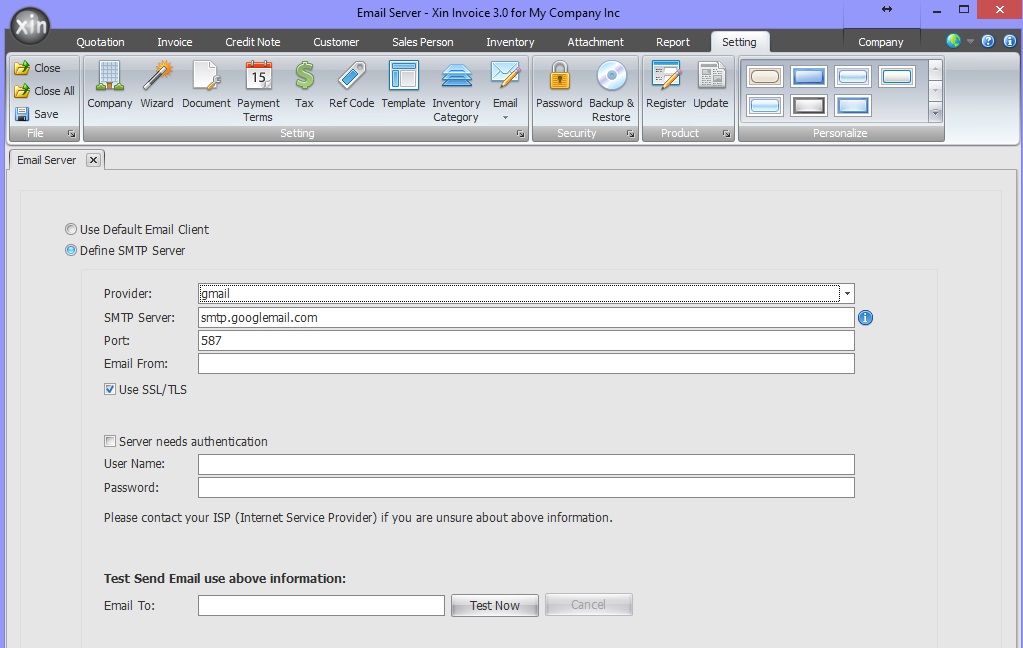The height and width of the screenshot is (648, 1023).
Task: Open the Register product icon
Action: 666,85
